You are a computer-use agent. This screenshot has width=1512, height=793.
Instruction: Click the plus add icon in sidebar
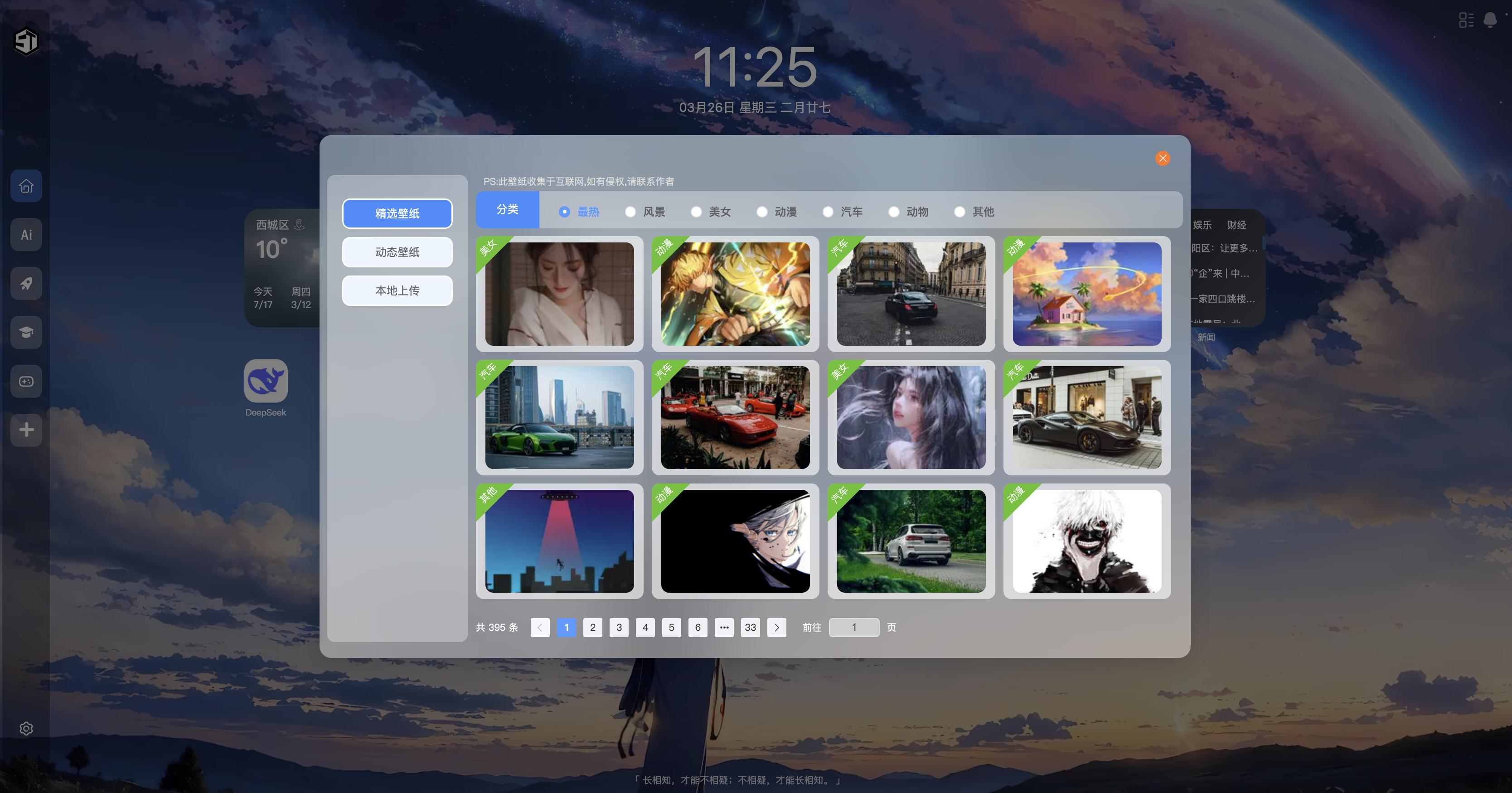tap(26, 430)
